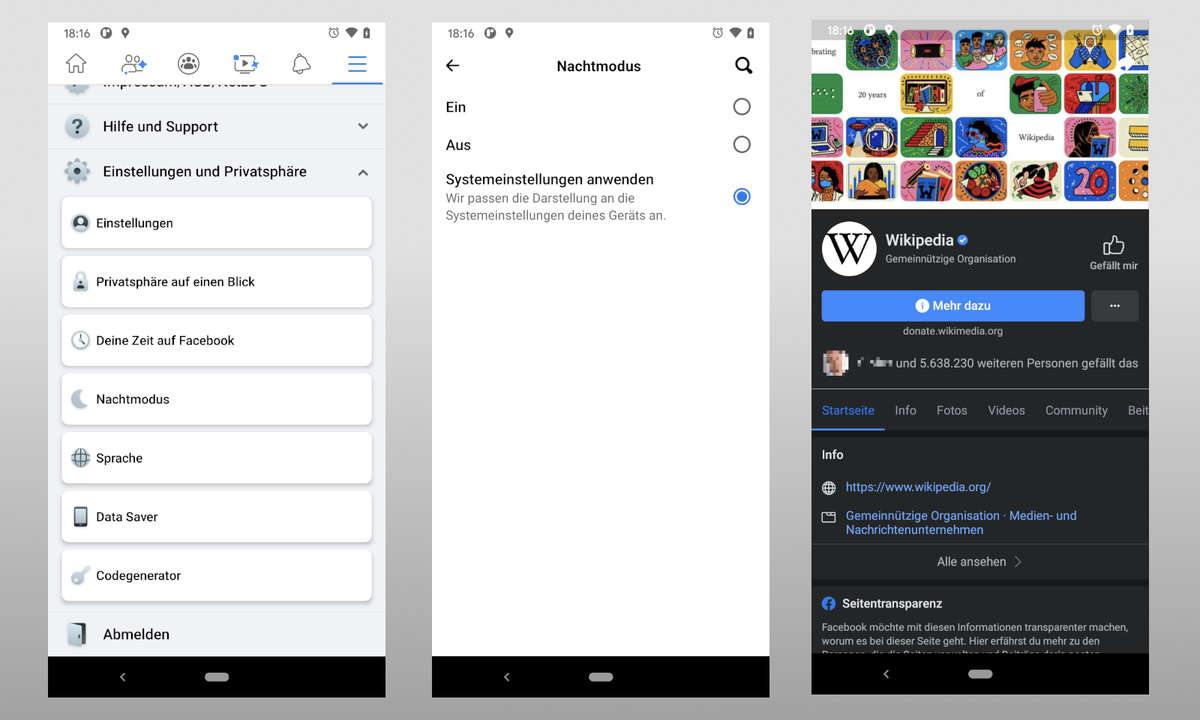The image size is (1200, 720).
Task: Tap the Wikipedia W profile picture
Action: coord(849,249)
